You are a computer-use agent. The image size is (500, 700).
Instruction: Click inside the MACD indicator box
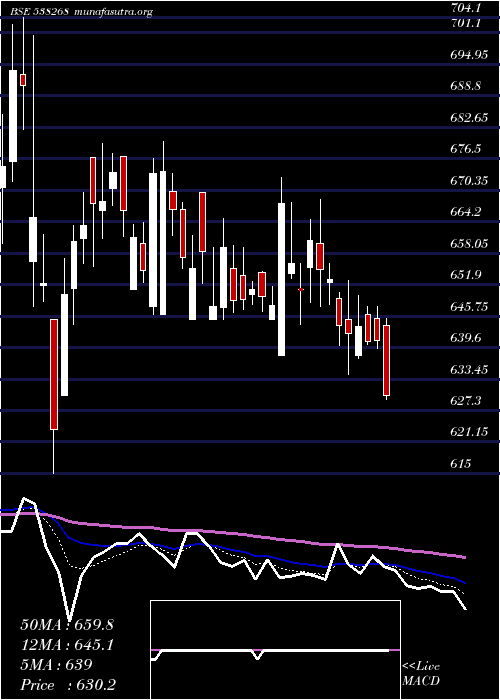pos(275,650)
